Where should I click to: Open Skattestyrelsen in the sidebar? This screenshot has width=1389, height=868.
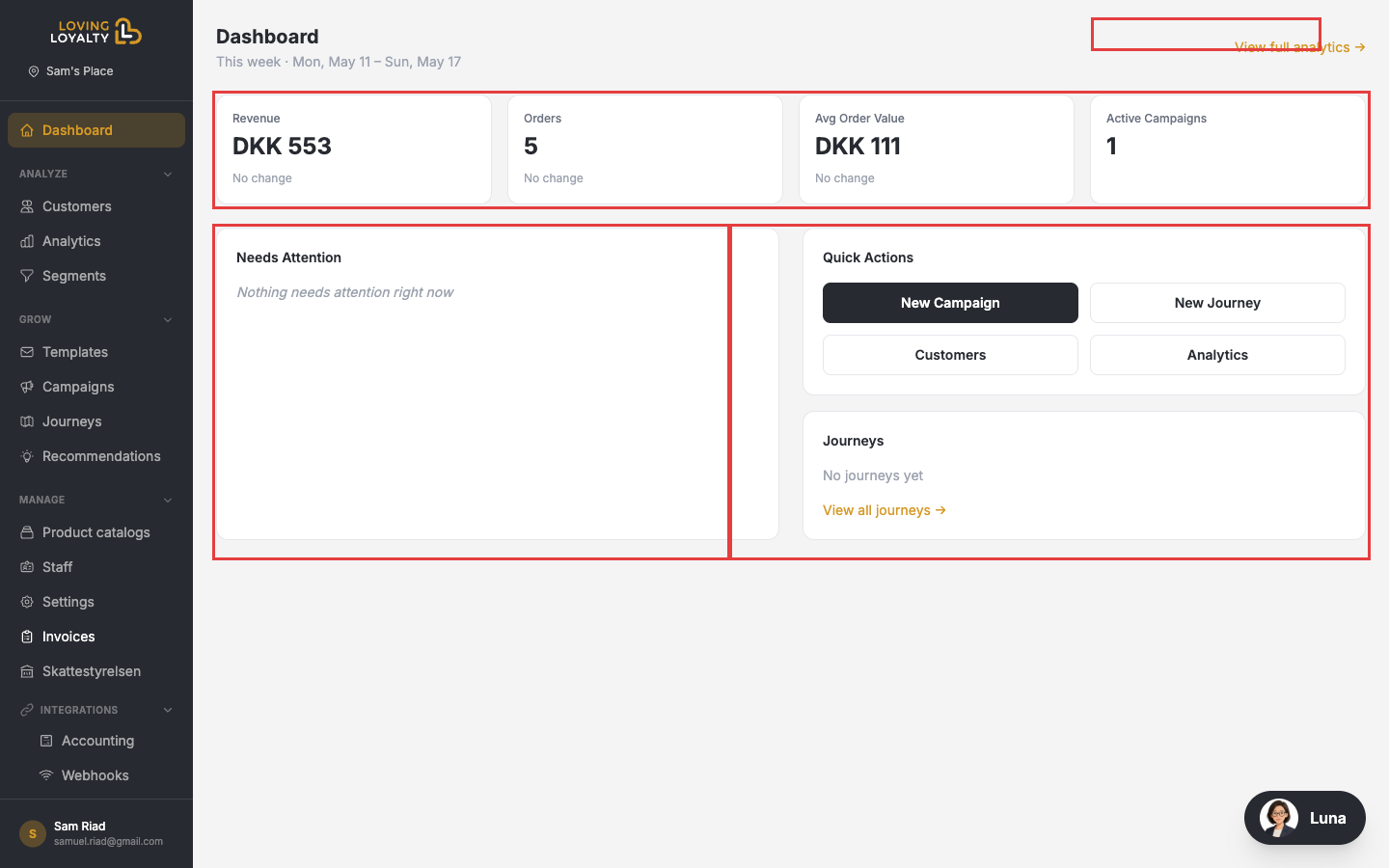96,671
